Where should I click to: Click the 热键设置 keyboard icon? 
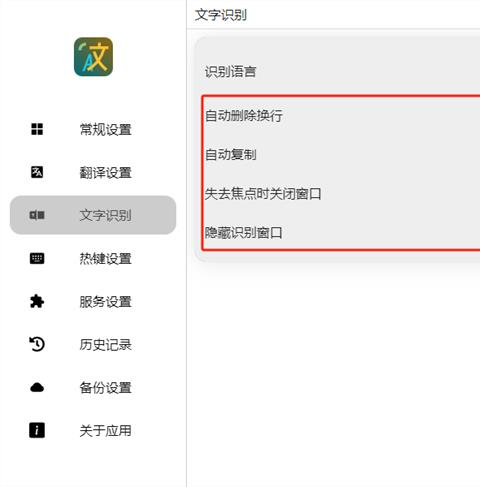point(37,258)
